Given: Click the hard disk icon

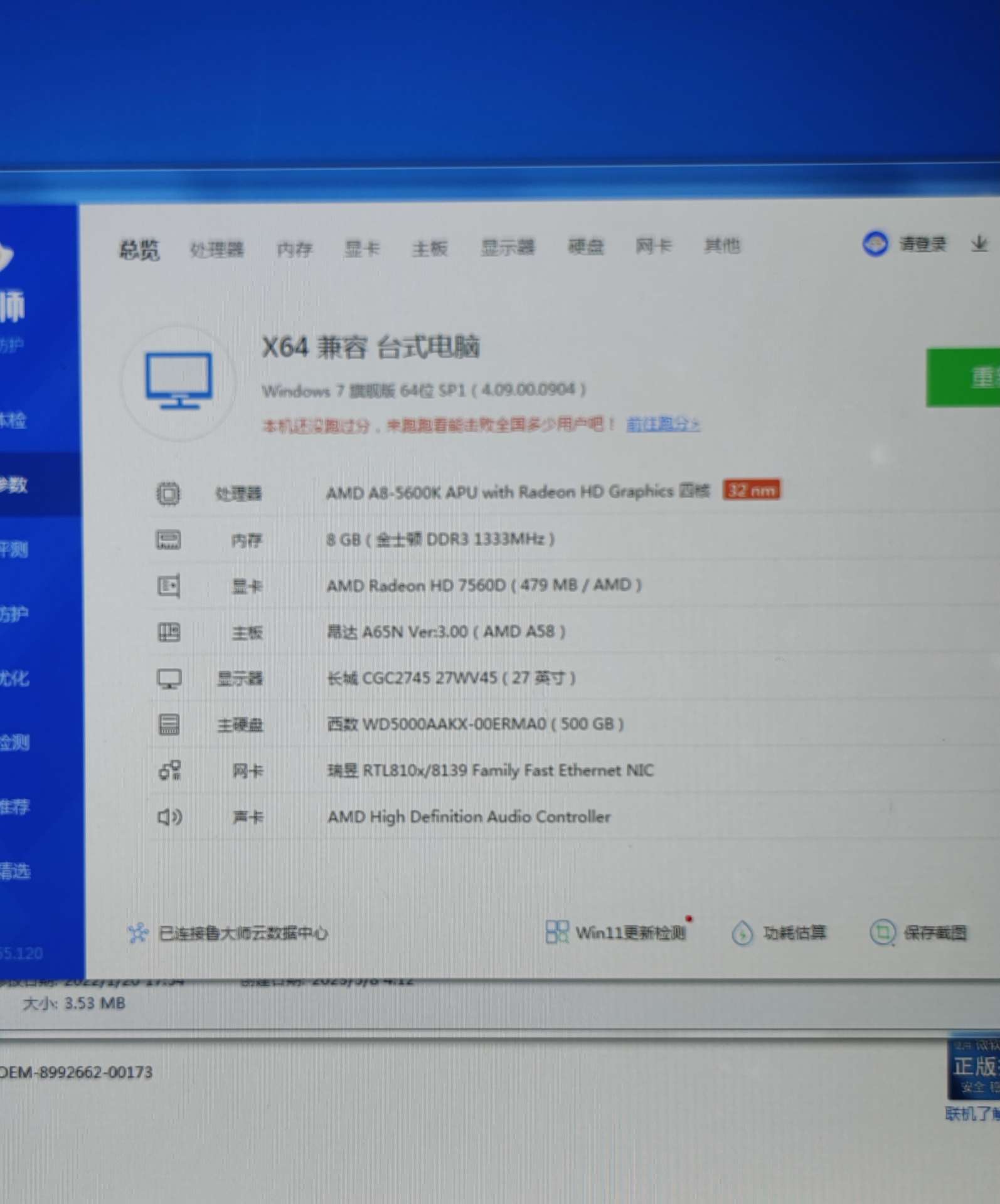Looking at the screenshot, I should [168, 725].
